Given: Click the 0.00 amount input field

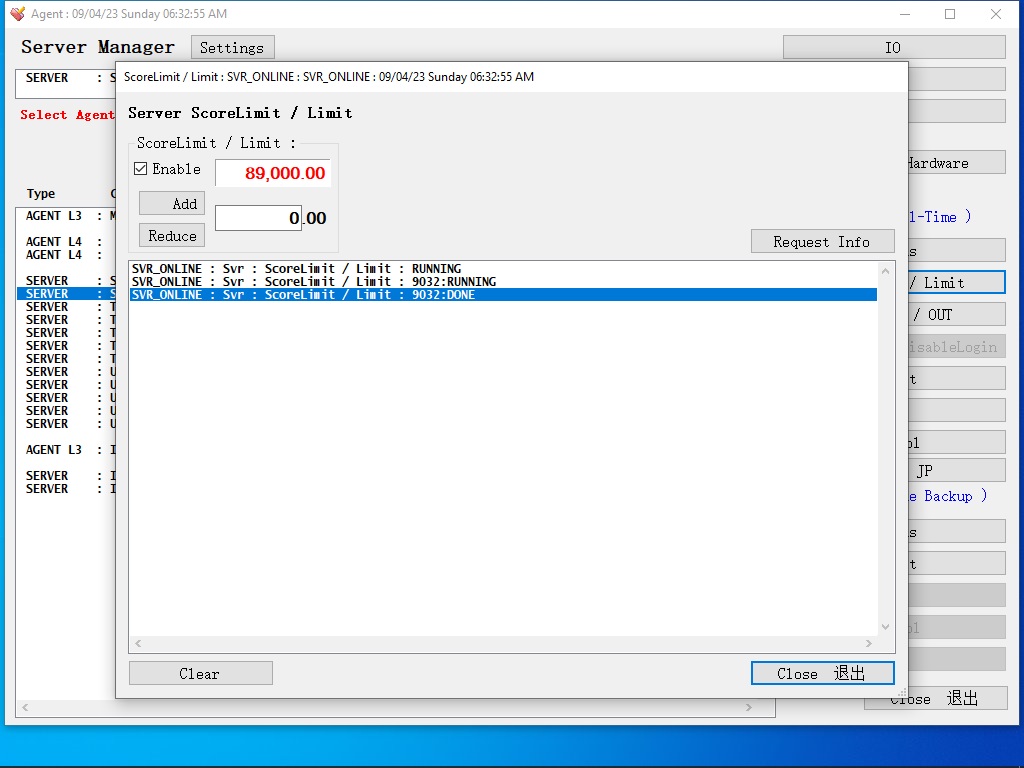Looking at the screenshot, I should [258, 218].
